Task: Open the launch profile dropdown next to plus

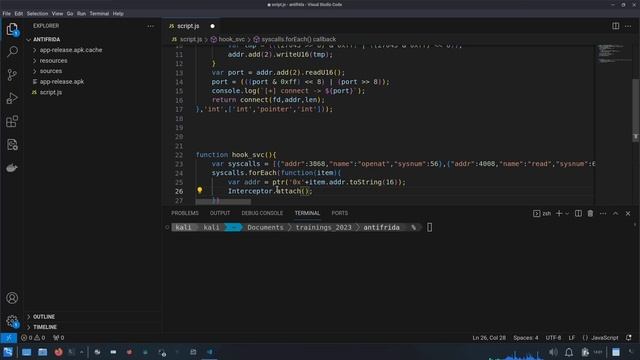Action: click(x=567, y=213)
